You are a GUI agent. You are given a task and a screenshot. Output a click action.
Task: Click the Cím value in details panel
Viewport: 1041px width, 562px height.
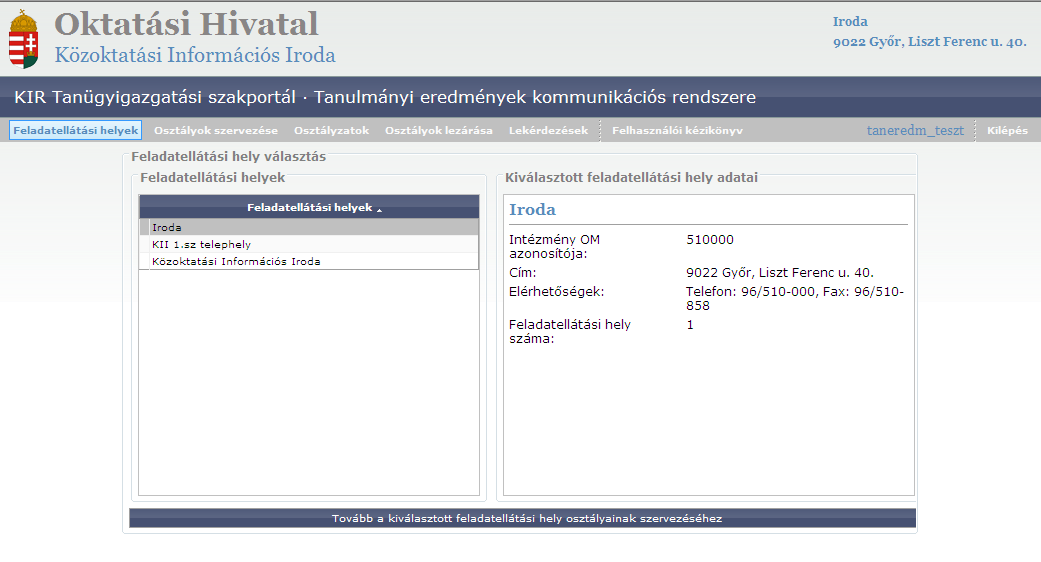coord(779,273)
